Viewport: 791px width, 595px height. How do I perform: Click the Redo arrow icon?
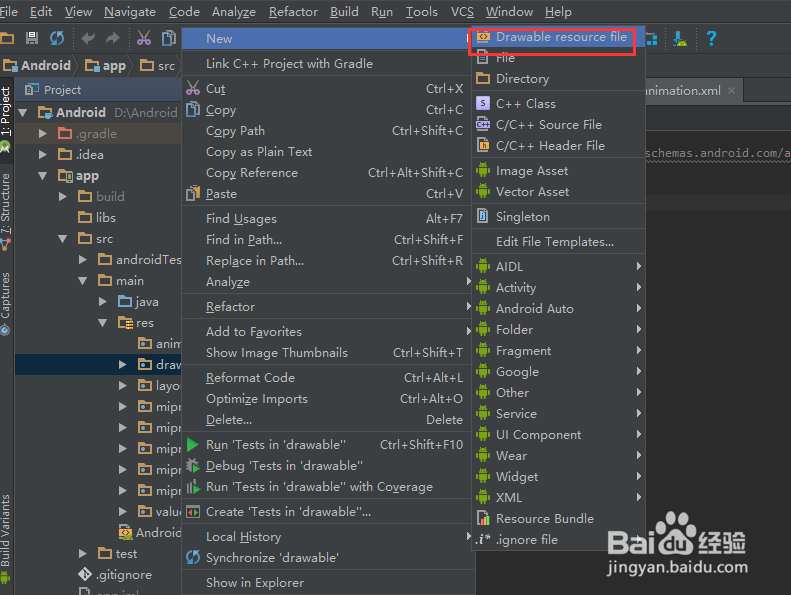click(112, 38)
